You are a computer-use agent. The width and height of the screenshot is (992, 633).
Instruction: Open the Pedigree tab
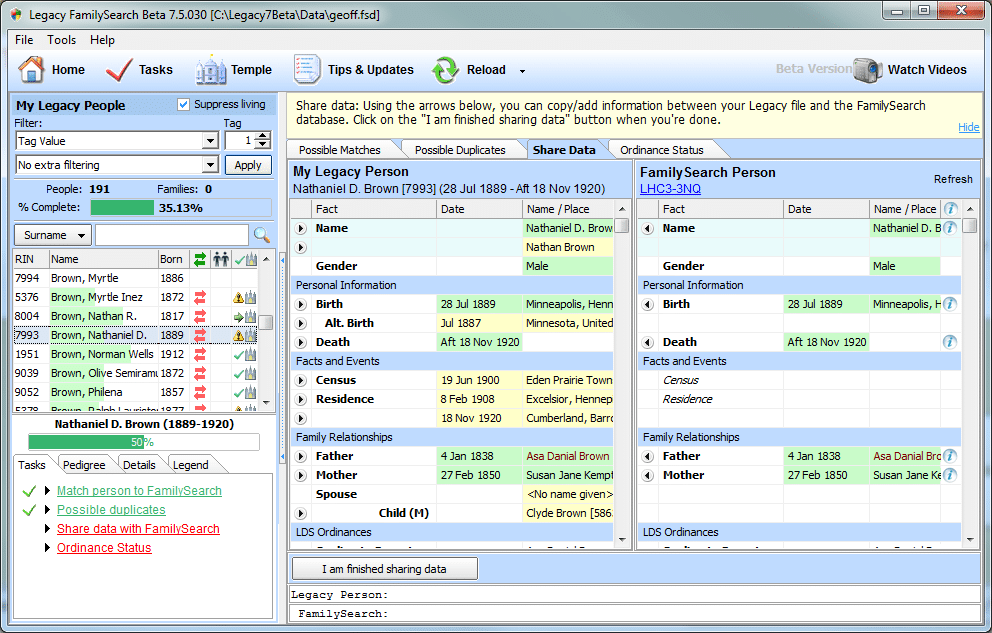coord(84,465)
